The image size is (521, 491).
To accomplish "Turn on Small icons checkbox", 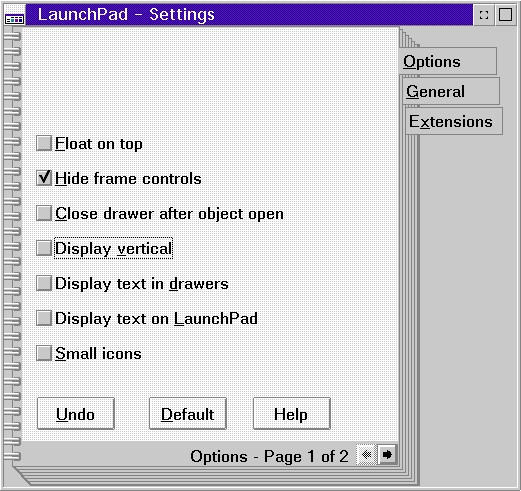I will click(x=44, y=353).
